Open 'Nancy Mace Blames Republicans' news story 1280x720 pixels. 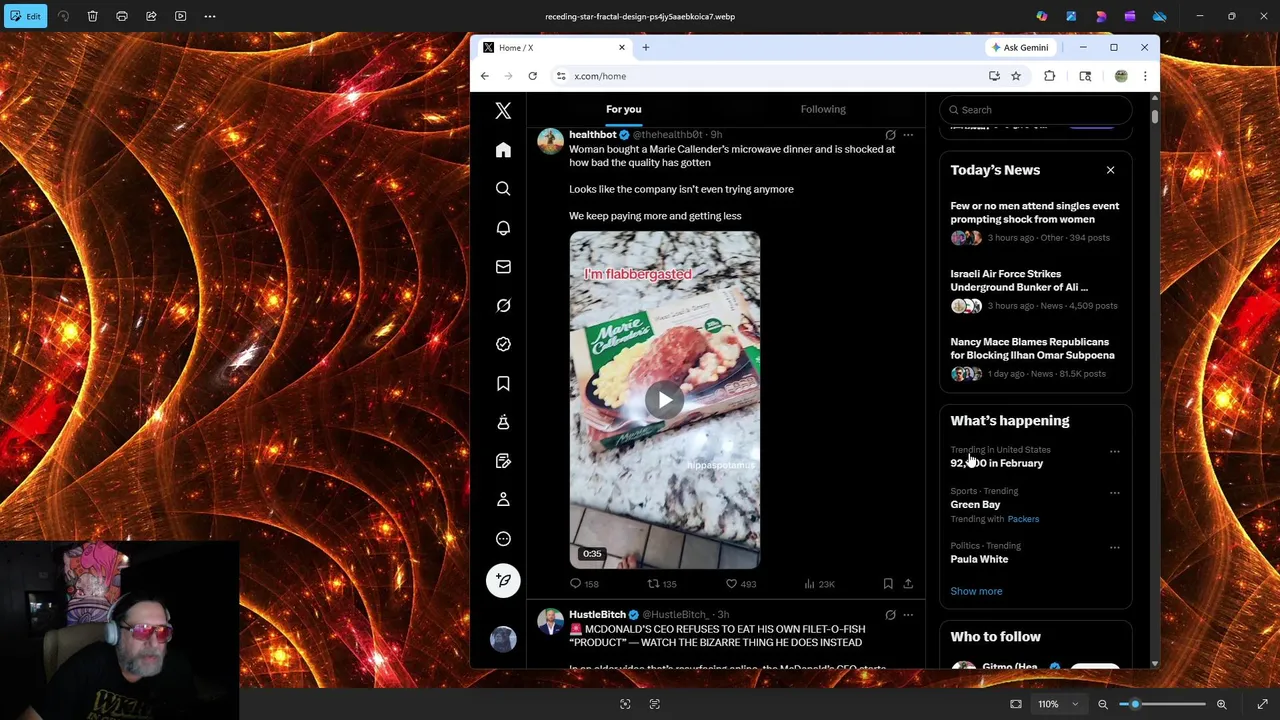tap(1032, 348)
